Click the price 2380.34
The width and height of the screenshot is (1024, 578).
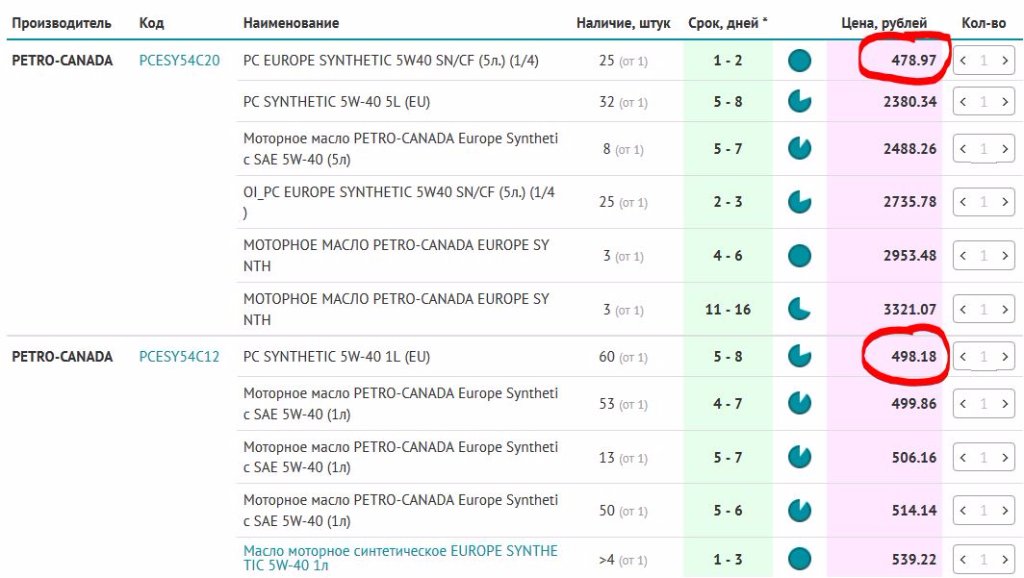(910, 101)
